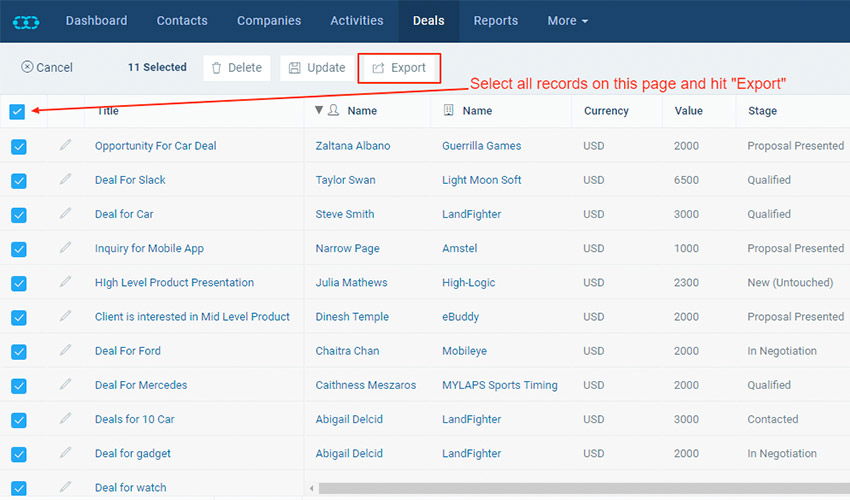Viewport: 850px width, 500px height.
Task: Open contact Julia Mathews
Action: [x=351, y=282]
